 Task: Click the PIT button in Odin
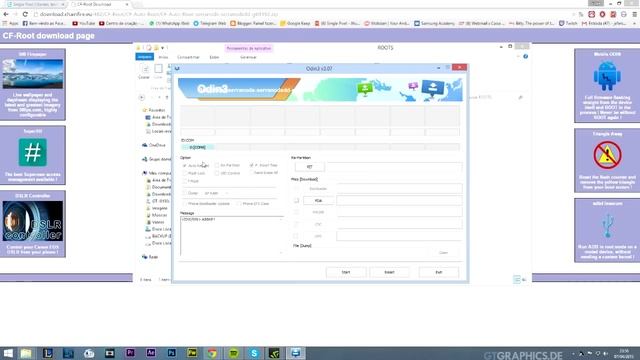[310, 167]
